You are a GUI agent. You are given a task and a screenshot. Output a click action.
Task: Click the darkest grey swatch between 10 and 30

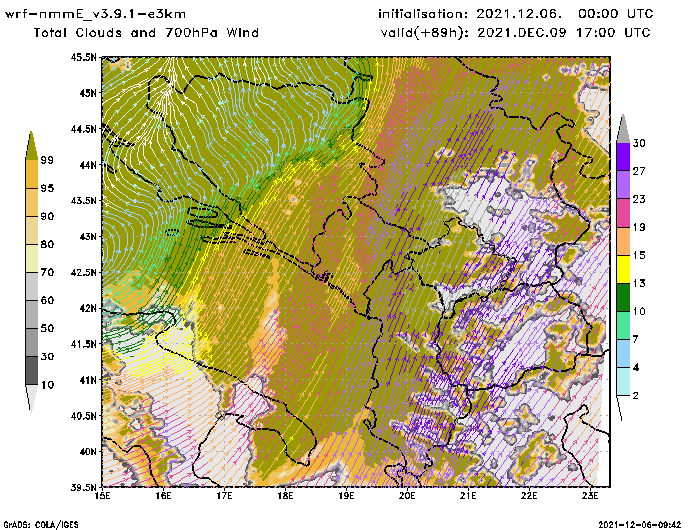pos(31,371)
